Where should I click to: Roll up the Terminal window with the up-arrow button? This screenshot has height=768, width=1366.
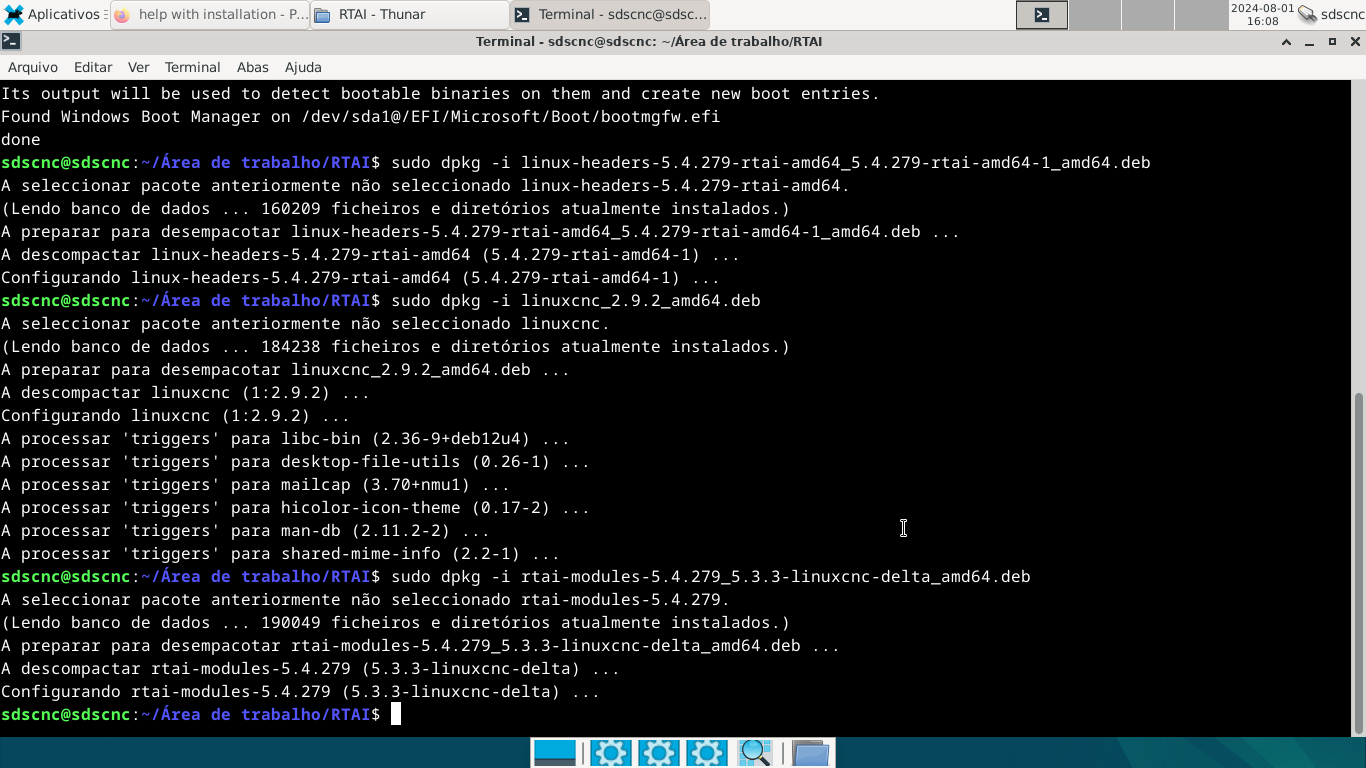pyautogui.click(x=1287, y=42)
